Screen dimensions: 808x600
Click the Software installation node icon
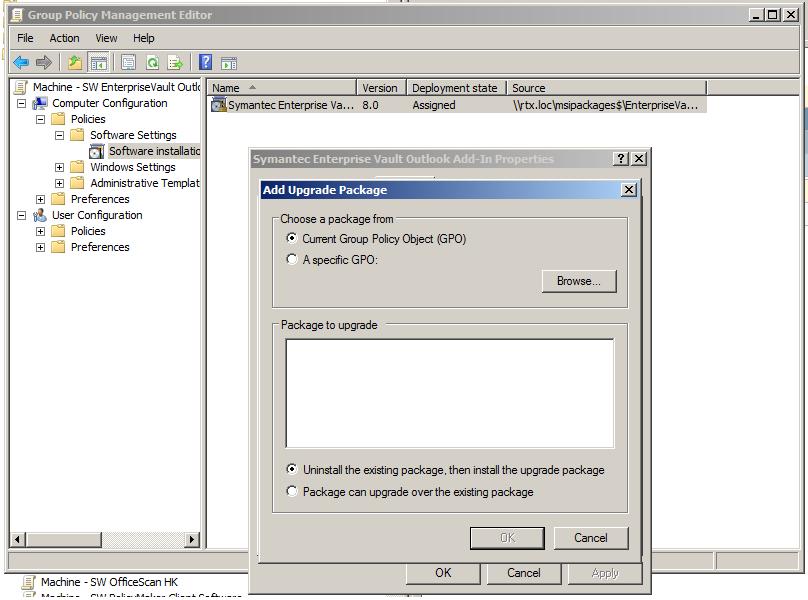point(96,151)
